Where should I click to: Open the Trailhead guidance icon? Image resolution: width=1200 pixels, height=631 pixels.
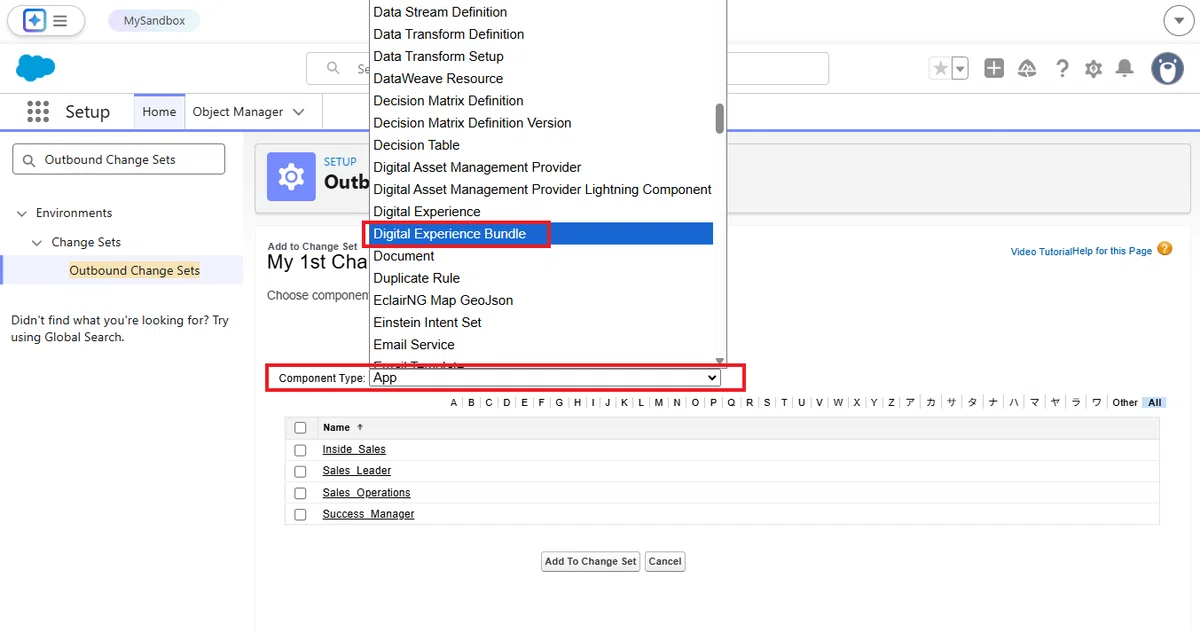tap(1027, 68)
